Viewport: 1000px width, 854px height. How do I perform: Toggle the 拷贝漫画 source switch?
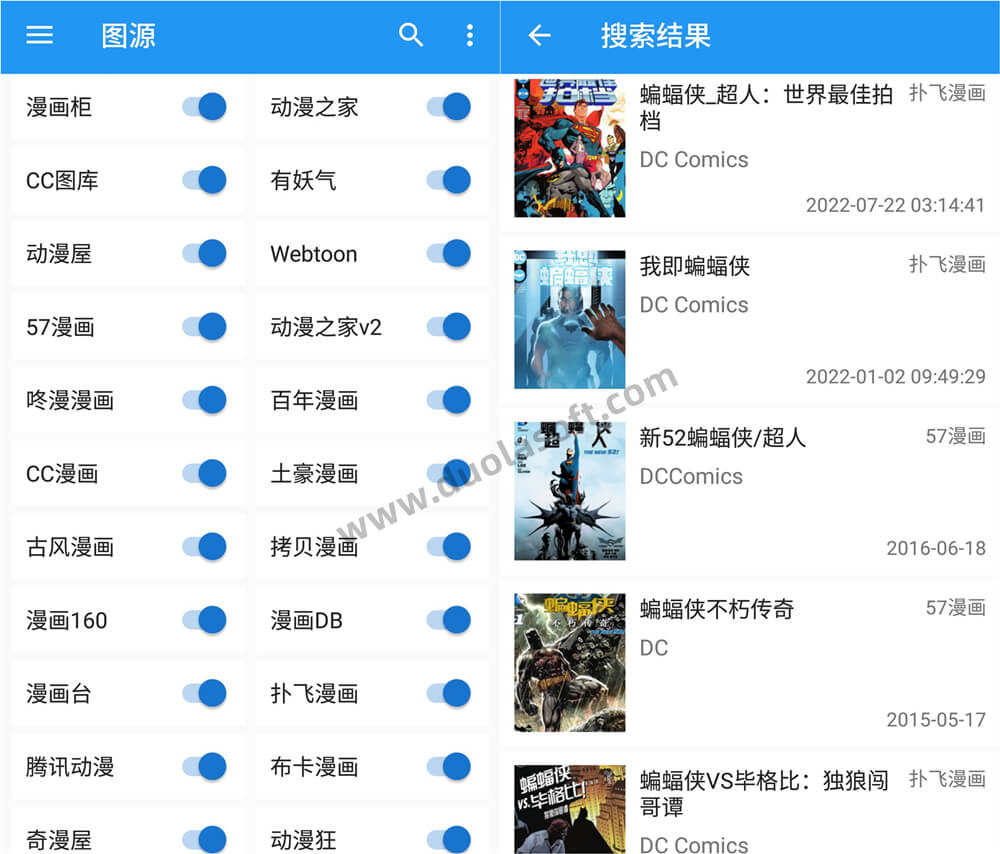click(449, 547)
